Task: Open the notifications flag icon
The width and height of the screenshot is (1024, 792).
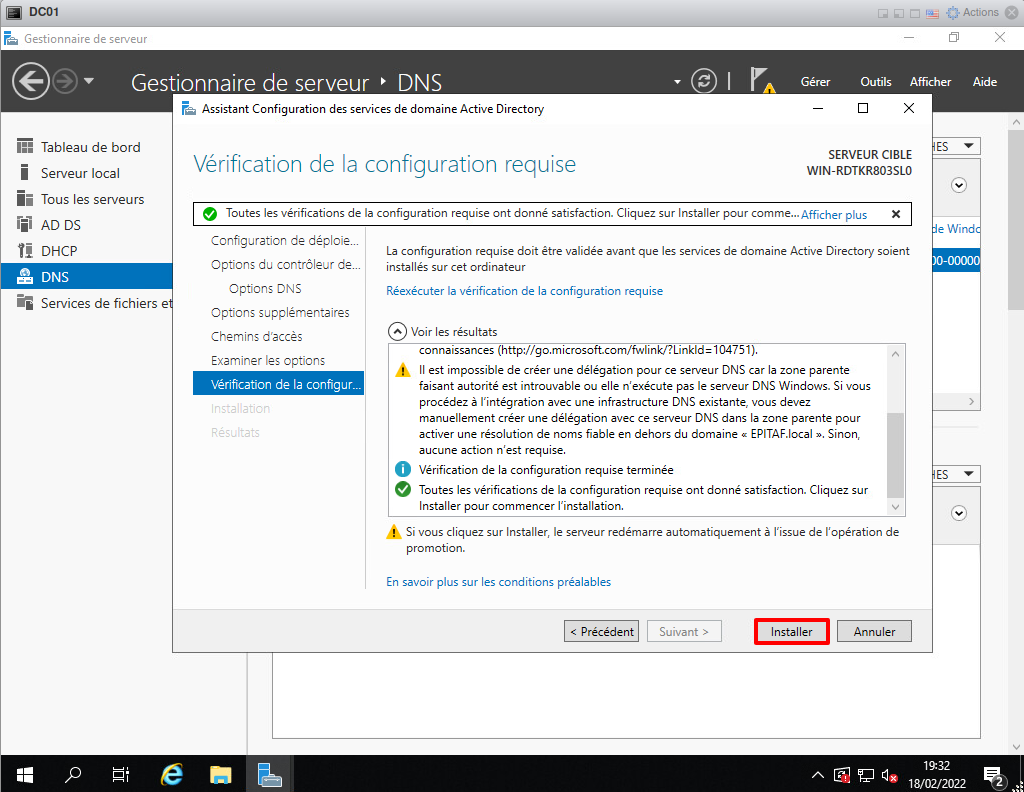Action: click(761, 81)
